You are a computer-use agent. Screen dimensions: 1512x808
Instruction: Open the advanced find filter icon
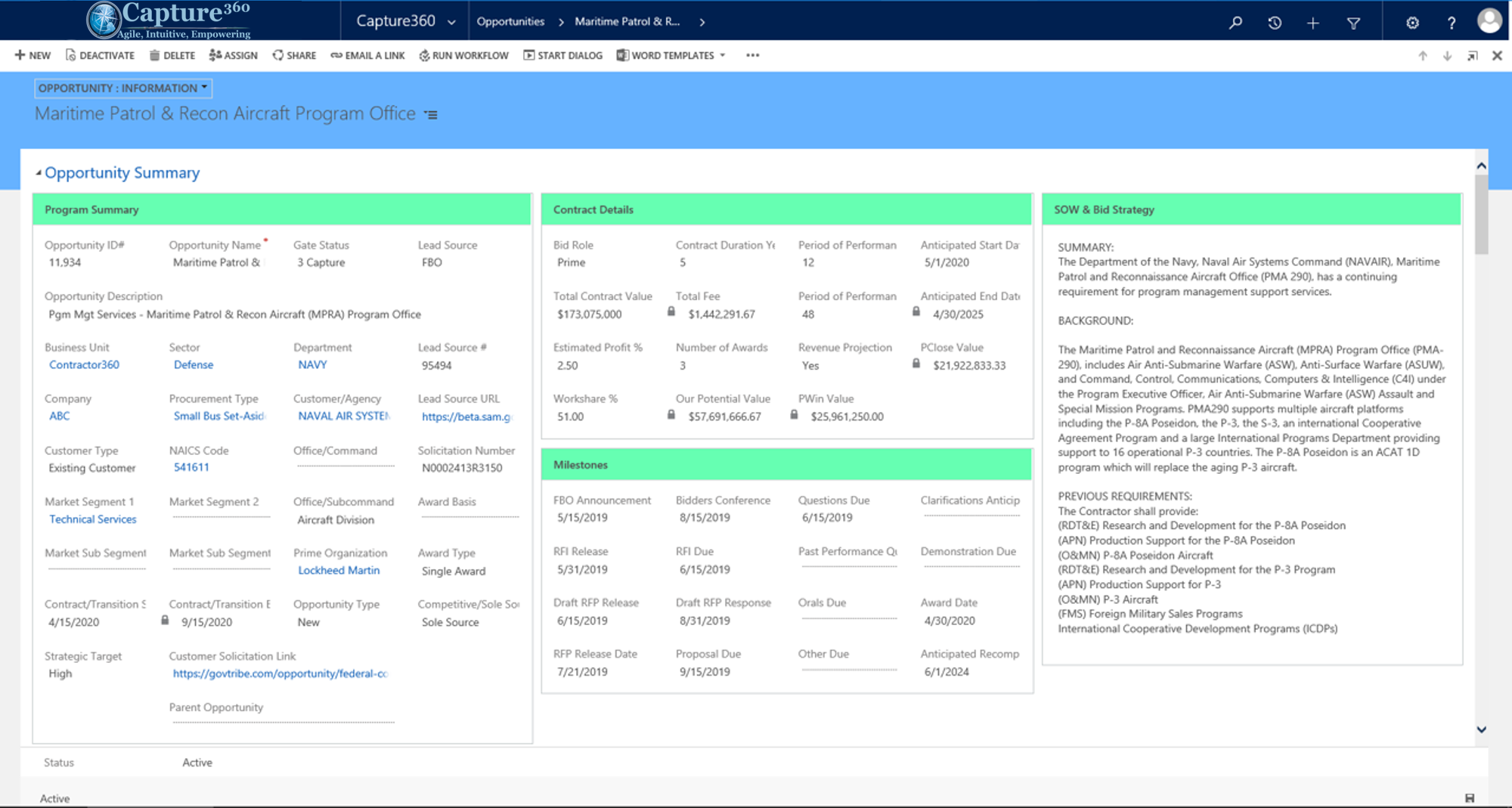1353,23
